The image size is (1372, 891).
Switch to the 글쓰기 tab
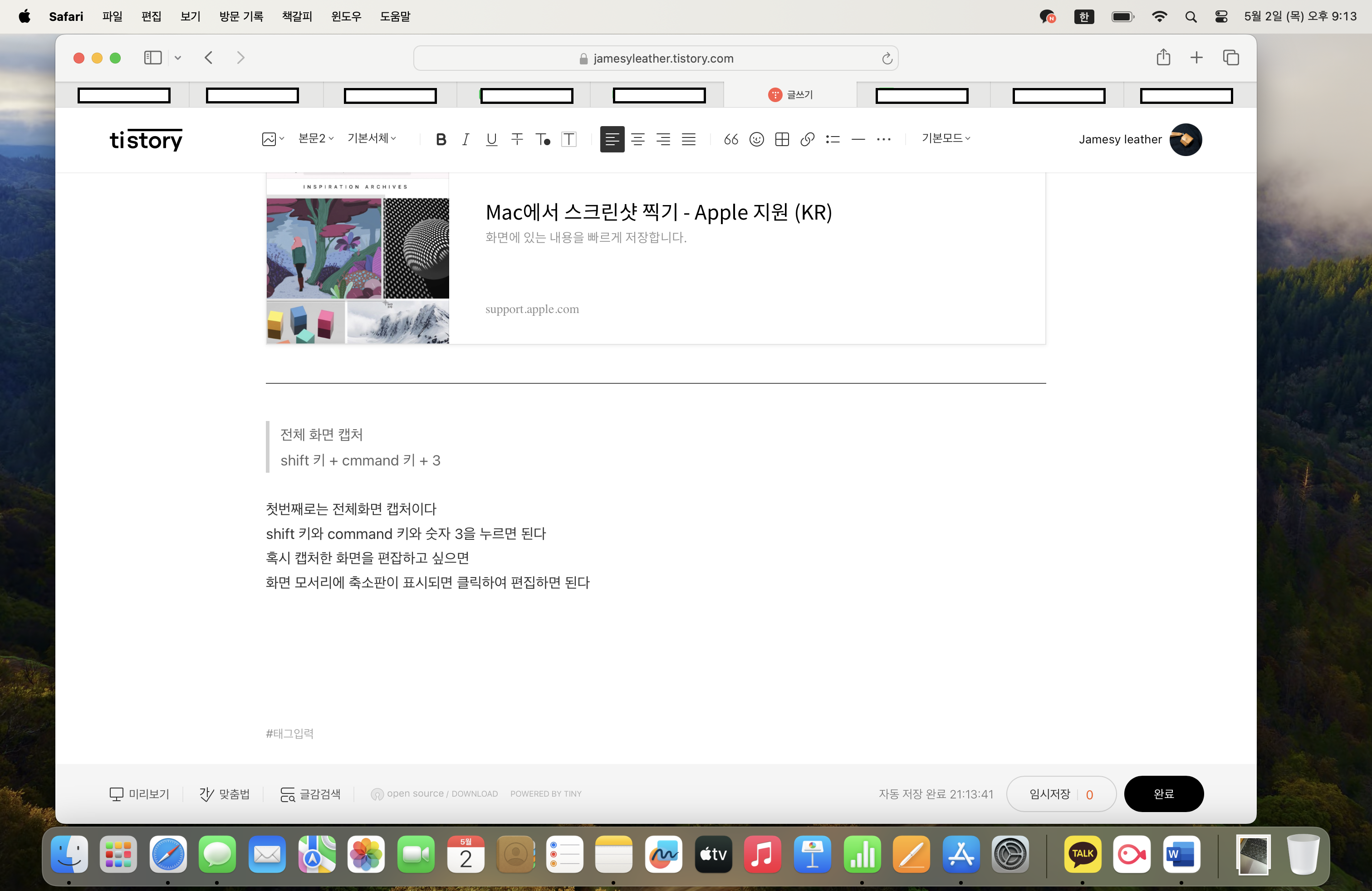(790, 94)
